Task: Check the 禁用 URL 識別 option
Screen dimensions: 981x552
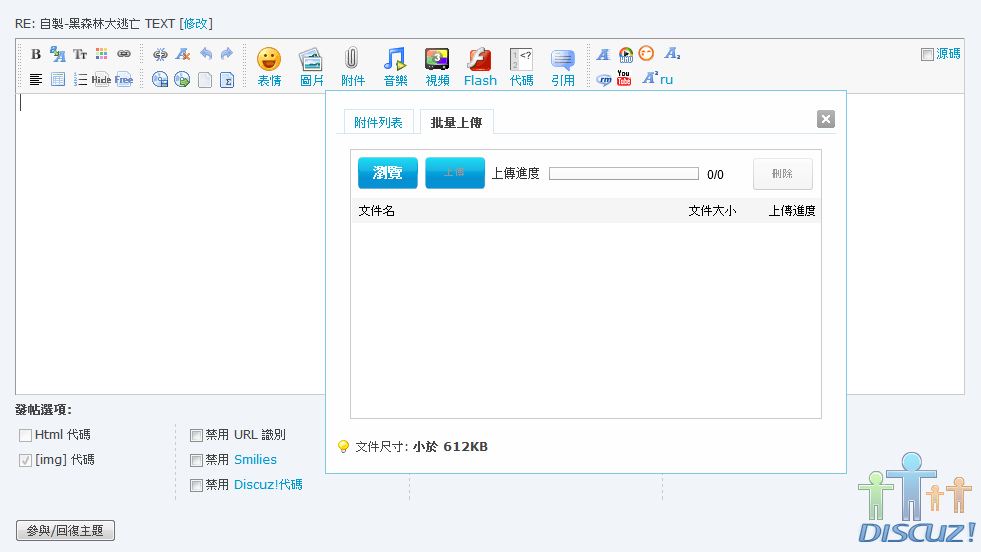Action: click(x=196, y=435)
